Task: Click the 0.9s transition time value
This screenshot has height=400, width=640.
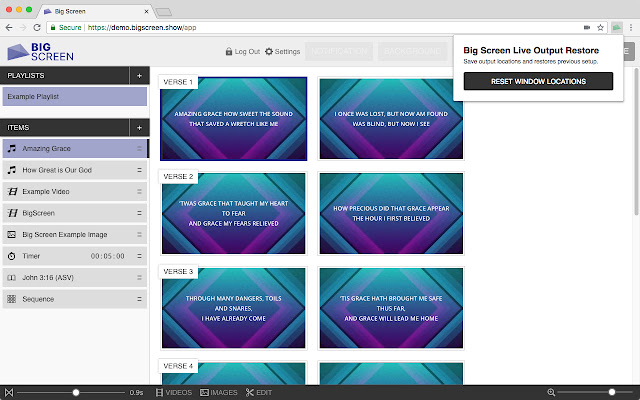Action: coord(136,393)
